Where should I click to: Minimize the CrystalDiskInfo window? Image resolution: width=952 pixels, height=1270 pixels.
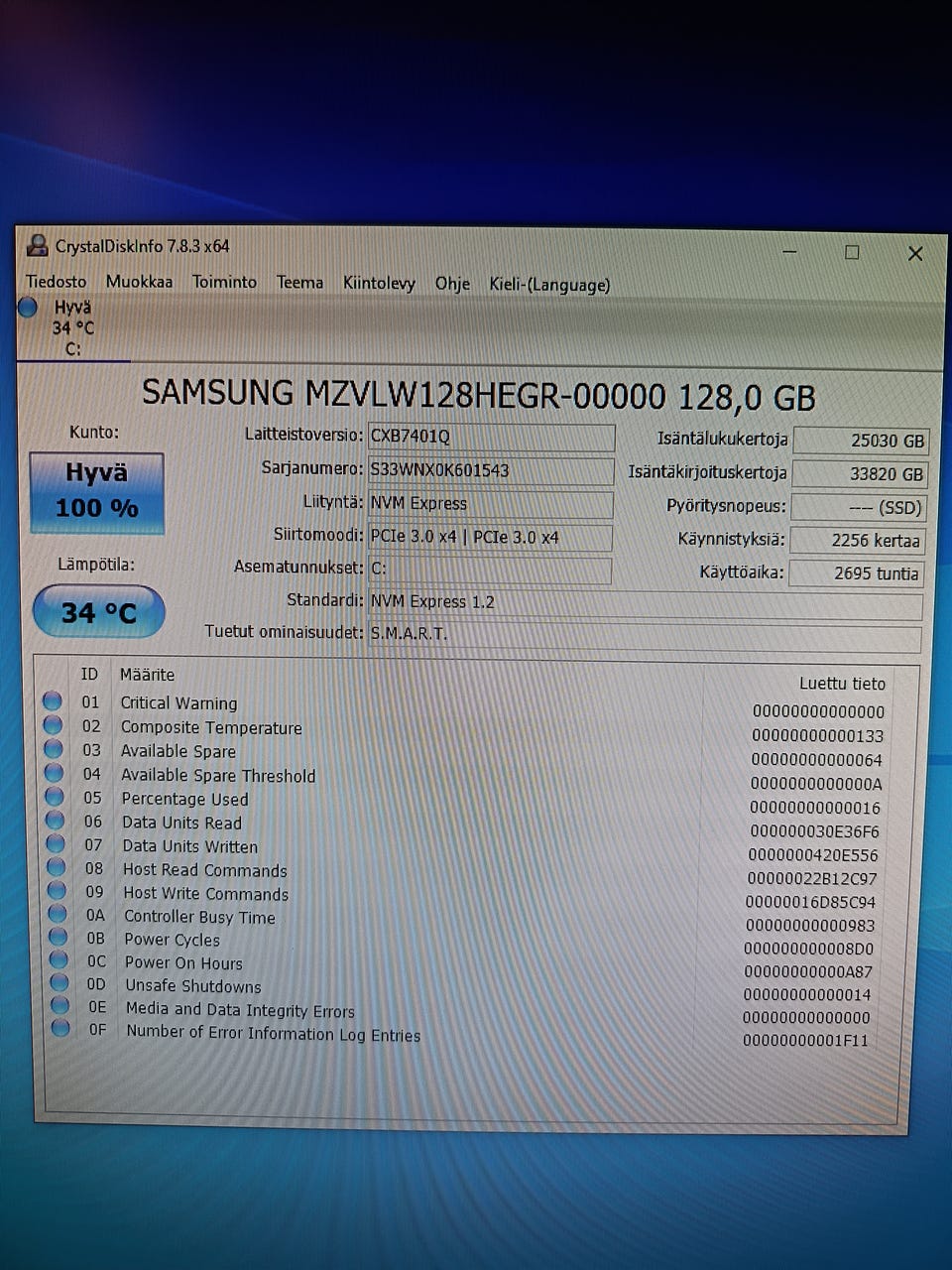(789, 252)
